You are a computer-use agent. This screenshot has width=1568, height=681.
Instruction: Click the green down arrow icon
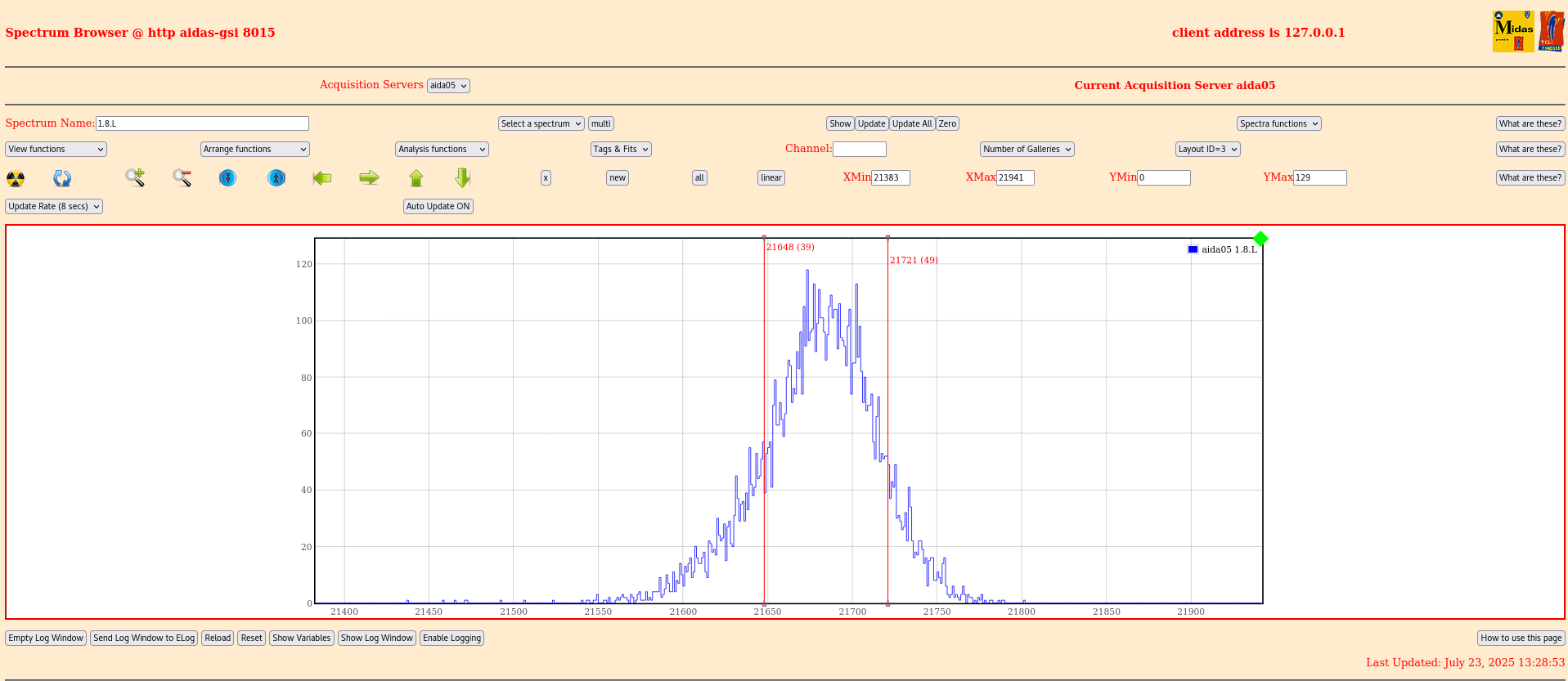coord(463,177)
